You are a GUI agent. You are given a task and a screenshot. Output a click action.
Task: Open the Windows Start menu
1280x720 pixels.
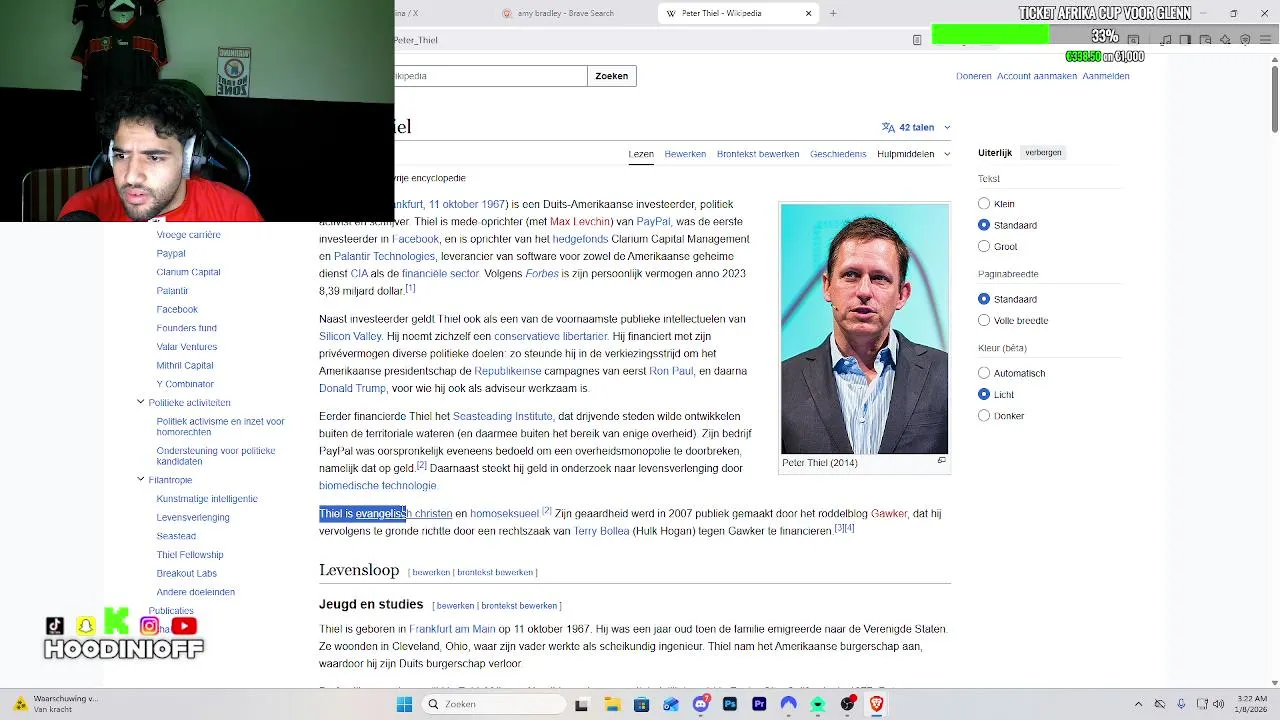405,704
